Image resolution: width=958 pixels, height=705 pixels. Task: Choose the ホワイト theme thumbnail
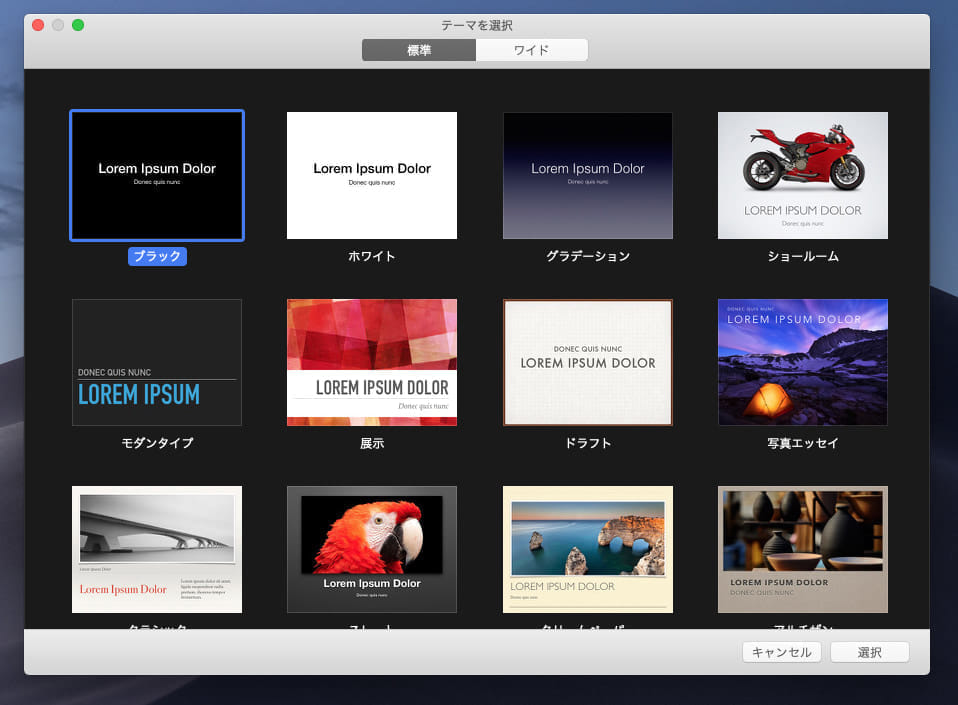click(x=372, y=175)
